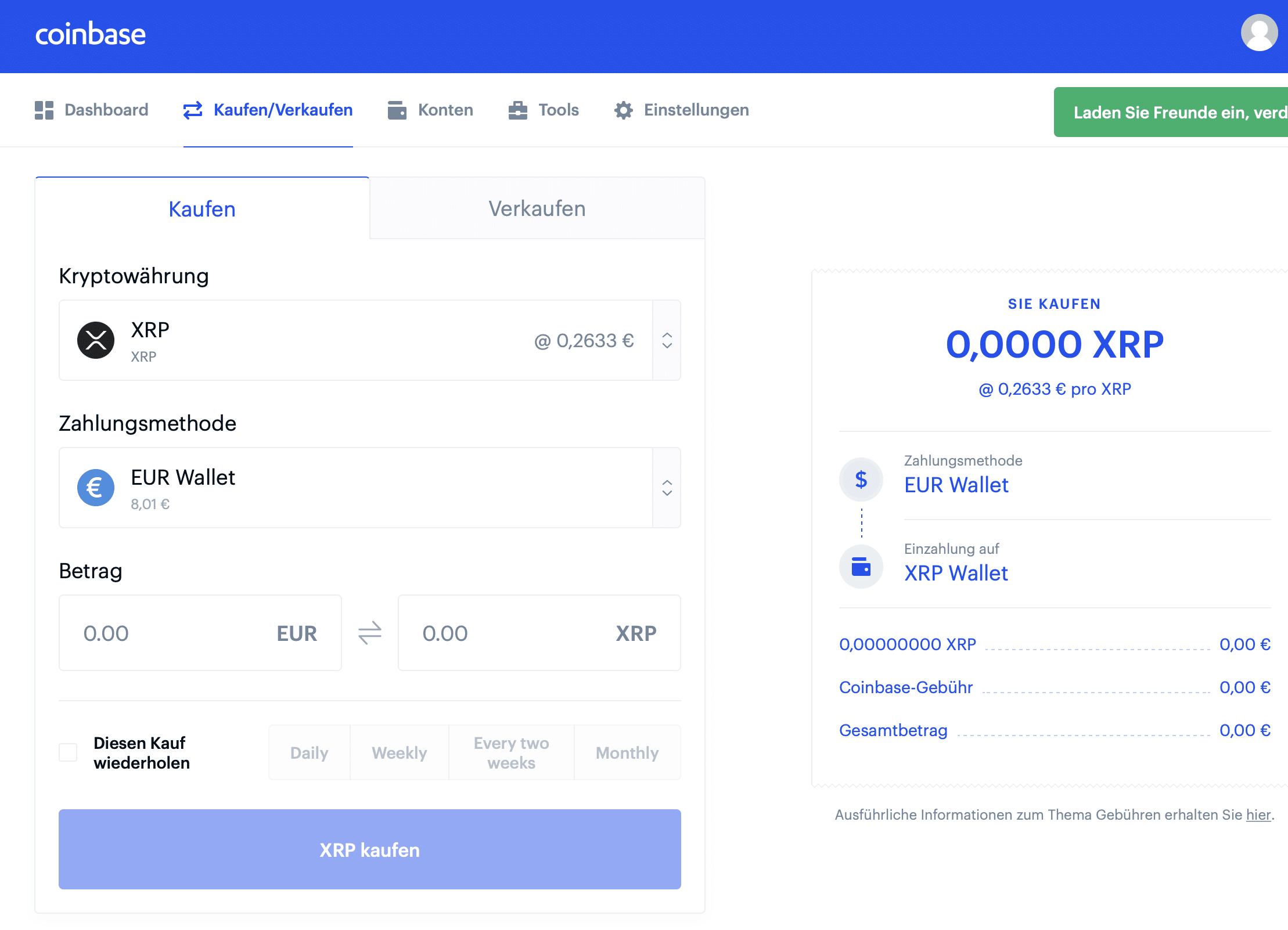The image size is (1288, 930).
Task: Open the Konten page
Action: 430,110
